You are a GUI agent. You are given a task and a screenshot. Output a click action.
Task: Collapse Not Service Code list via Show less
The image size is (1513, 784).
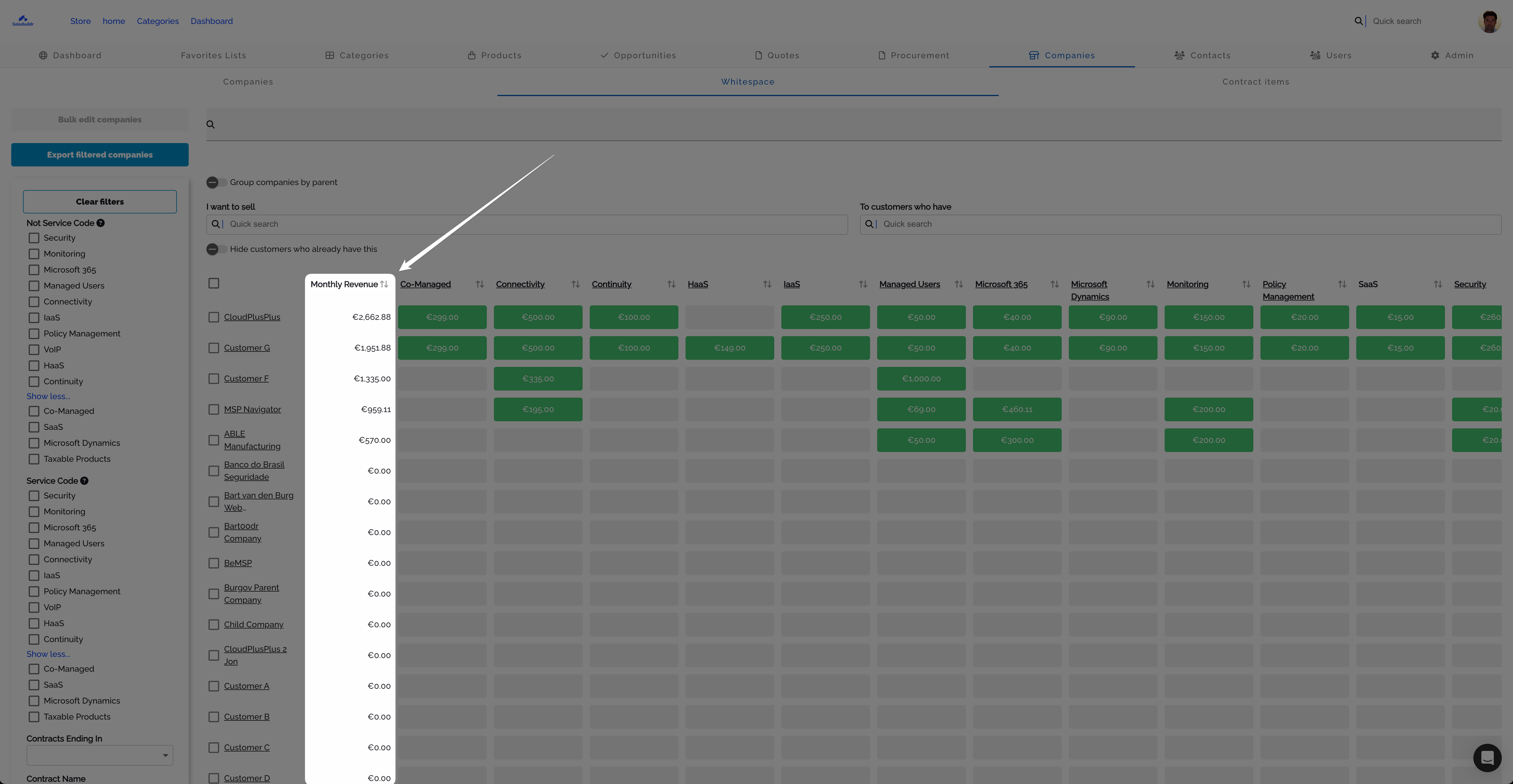click(48, 396)
